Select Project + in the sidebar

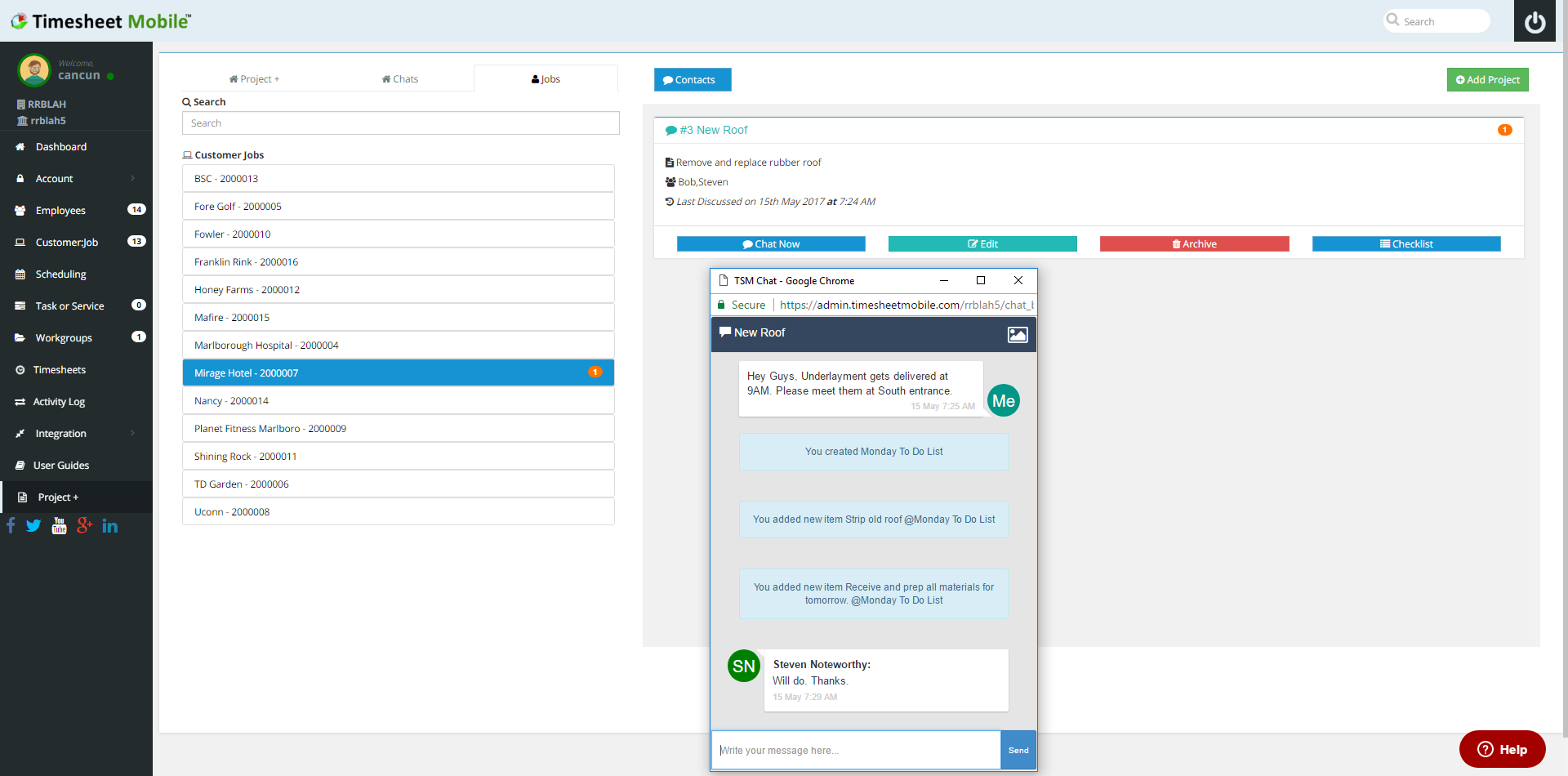pos(76,497)
